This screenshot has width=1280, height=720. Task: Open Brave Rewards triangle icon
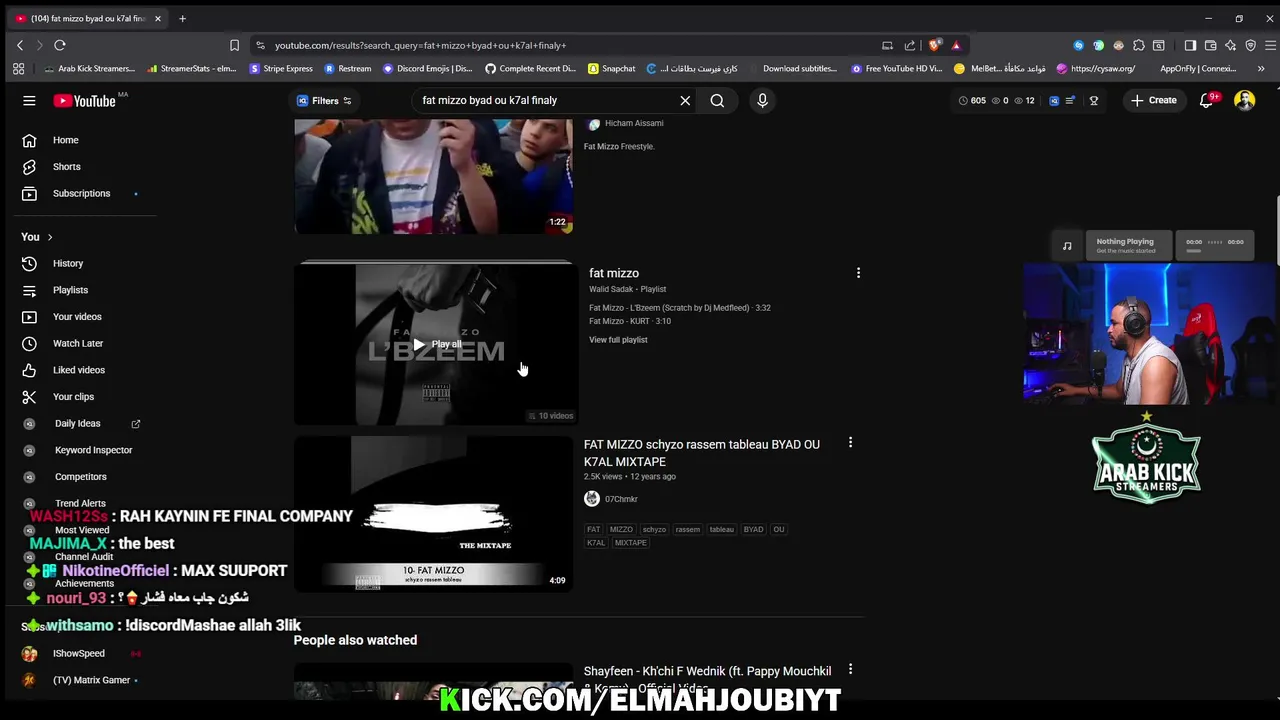[x=956, y=45]
